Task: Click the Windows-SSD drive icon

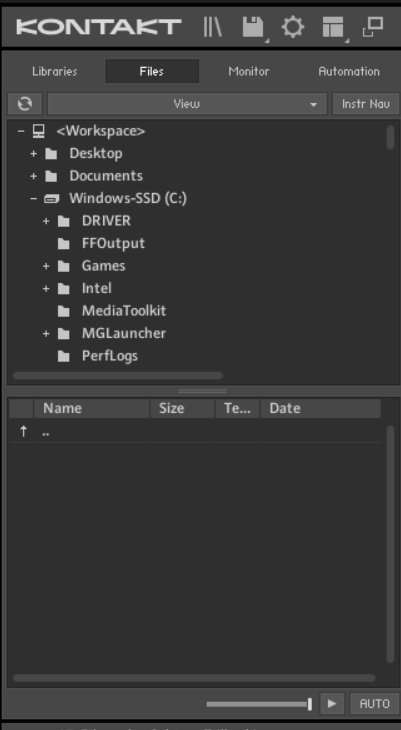Action: [x=51, y=199]
